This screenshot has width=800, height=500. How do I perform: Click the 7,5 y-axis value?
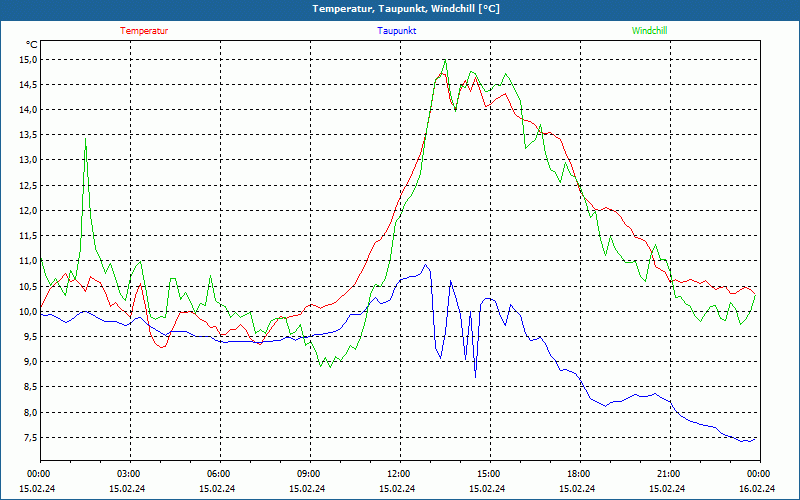(x=31, y=438)
